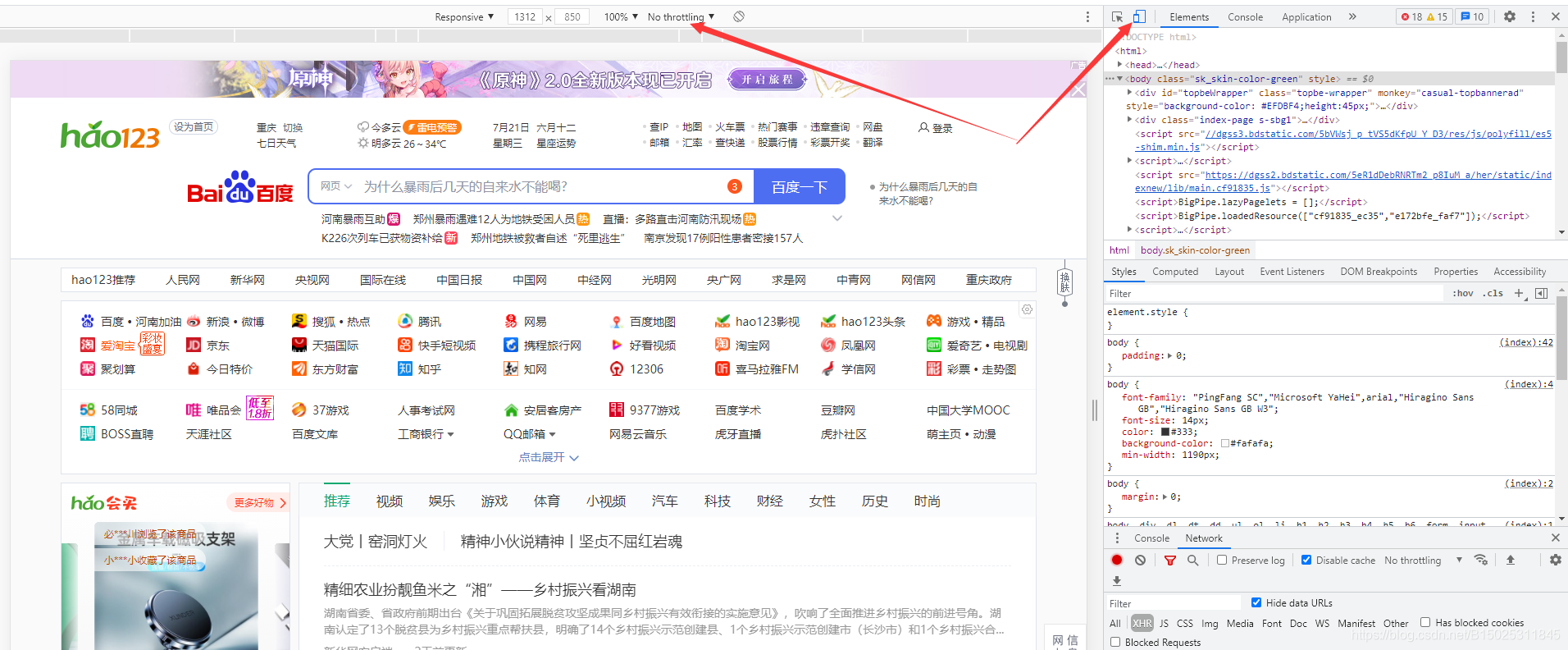1568x650 pixels.
Task: Expand the topbeWrapper div node
Action: click(1130, 93)
